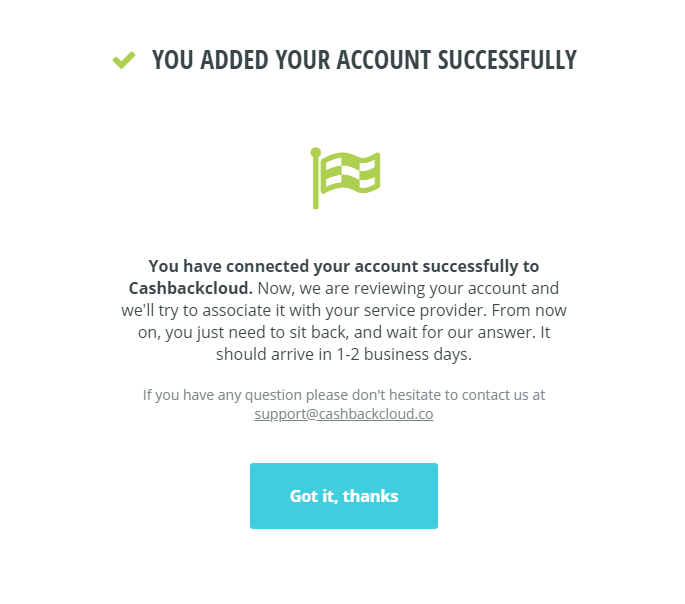Click the bold word Cashbackcloud
Screen dimensions: 685x604
tap(190, 288)
